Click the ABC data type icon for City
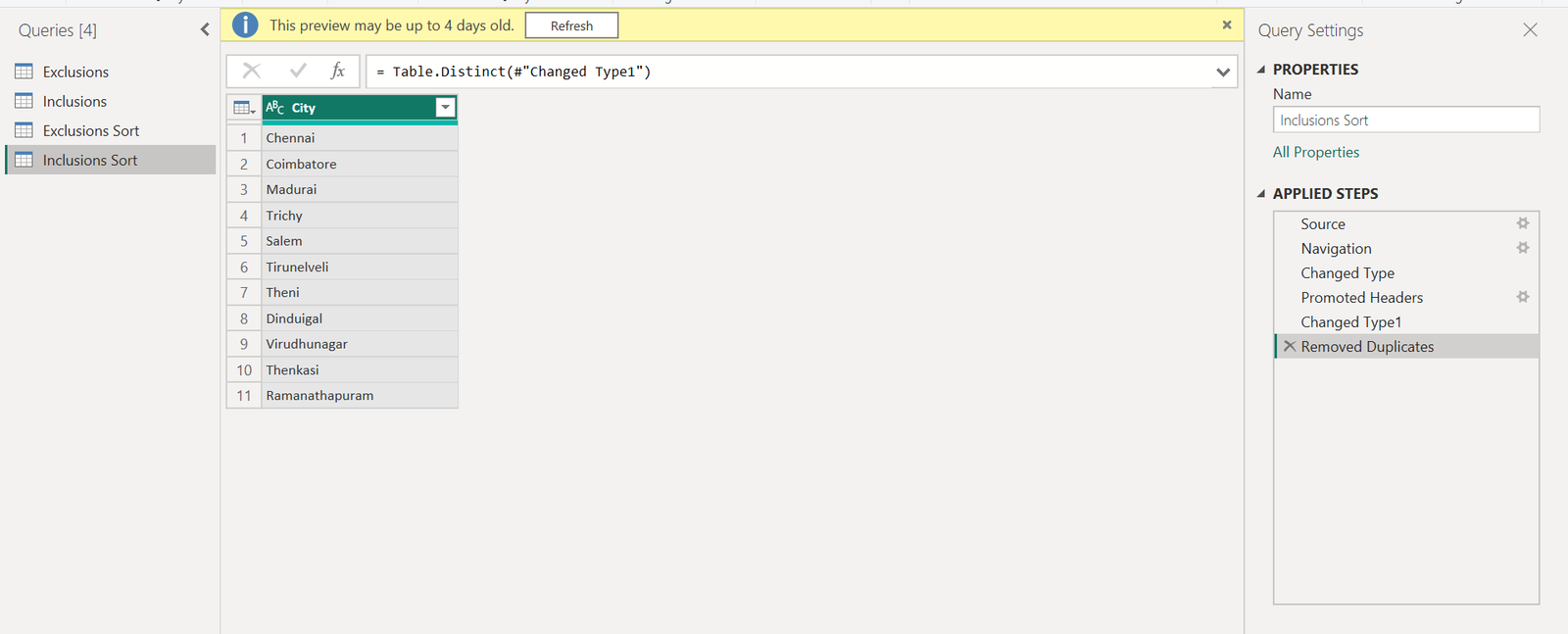This screenshot has width=1568, height=634. coord(275,108)
